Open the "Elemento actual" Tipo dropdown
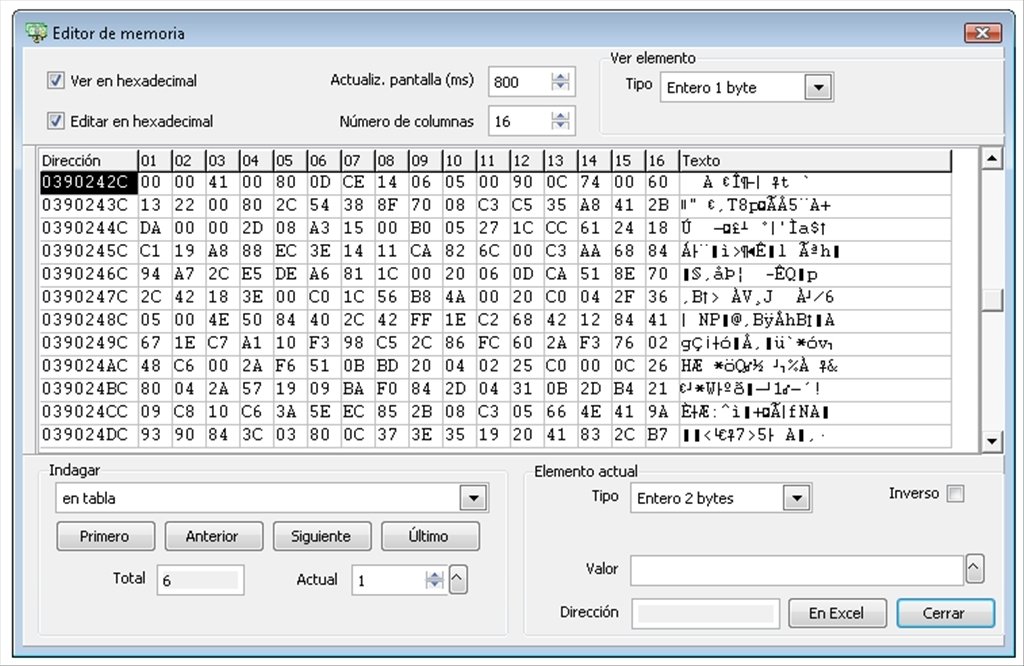 click(x=796, y=497)
